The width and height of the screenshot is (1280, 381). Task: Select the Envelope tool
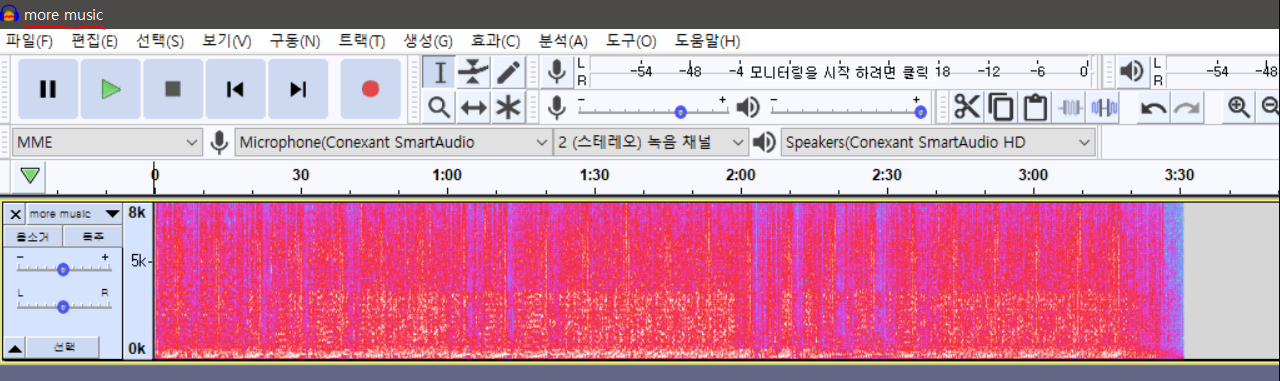tap(474, 72)
